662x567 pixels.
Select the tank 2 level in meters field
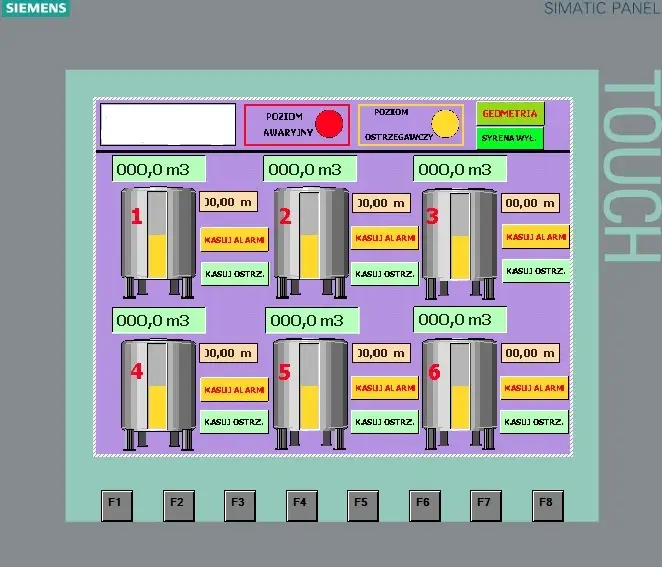coord(381,203)
